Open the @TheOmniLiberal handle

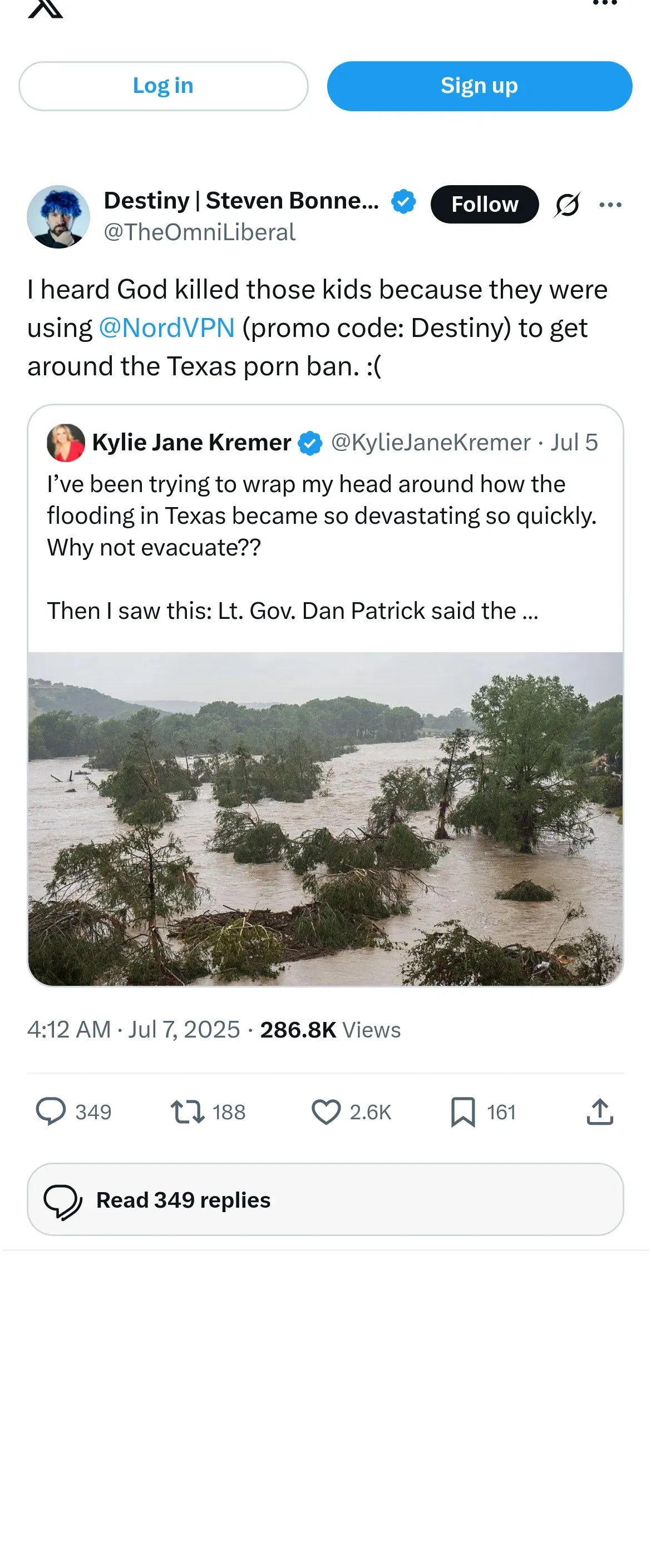[199, 232]
